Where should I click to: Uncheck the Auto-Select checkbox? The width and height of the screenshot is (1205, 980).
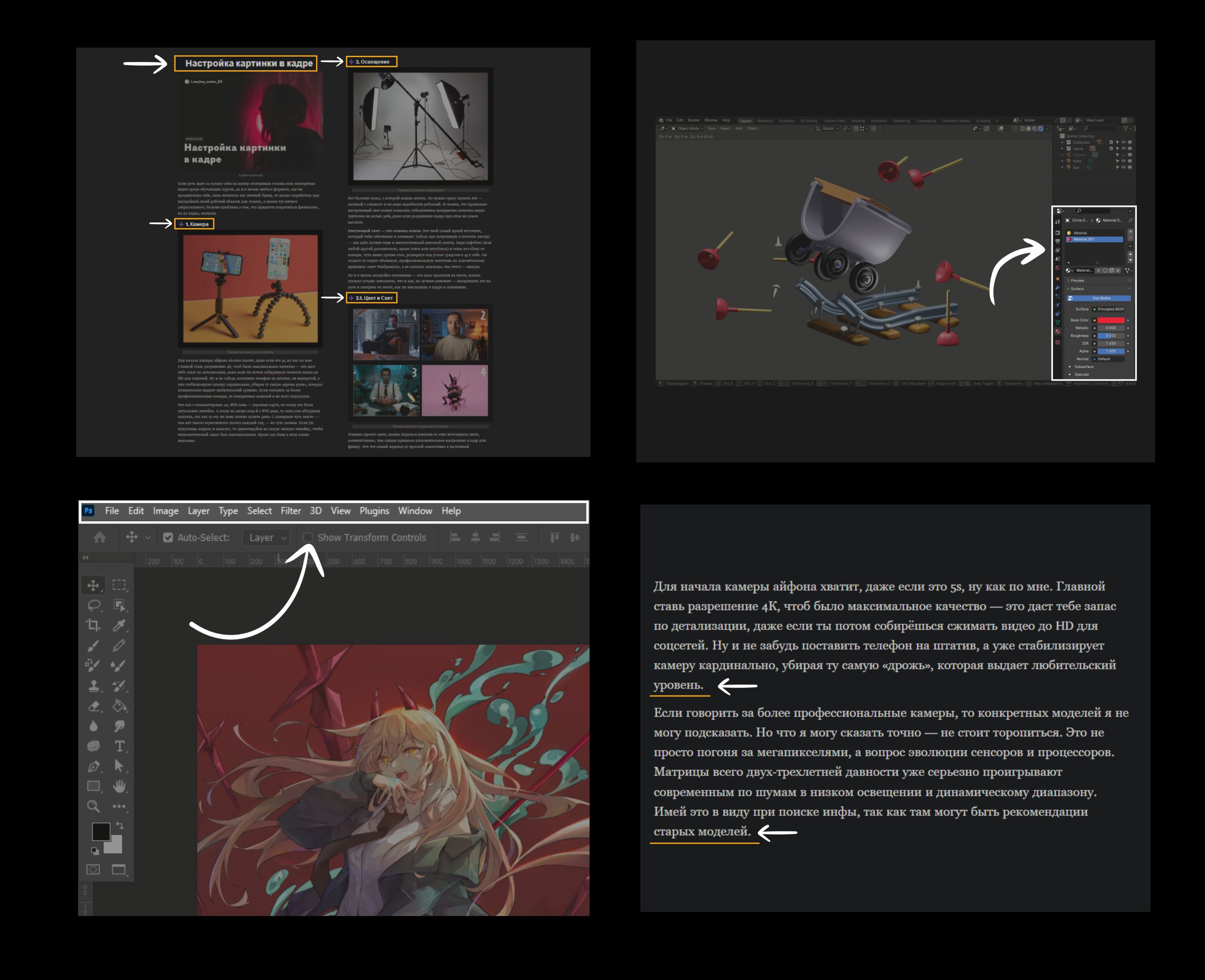pyautogui.click(x=168, y=538)
